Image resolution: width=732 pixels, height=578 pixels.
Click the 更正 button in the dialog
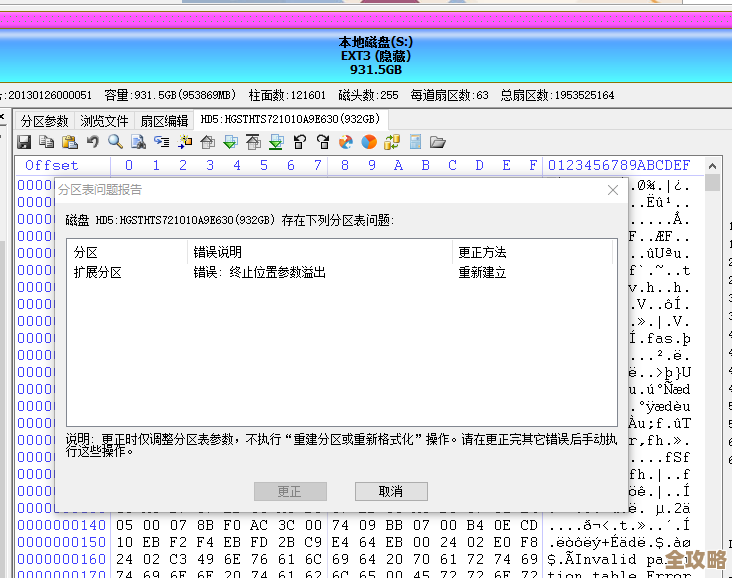(x=290, y=491)
